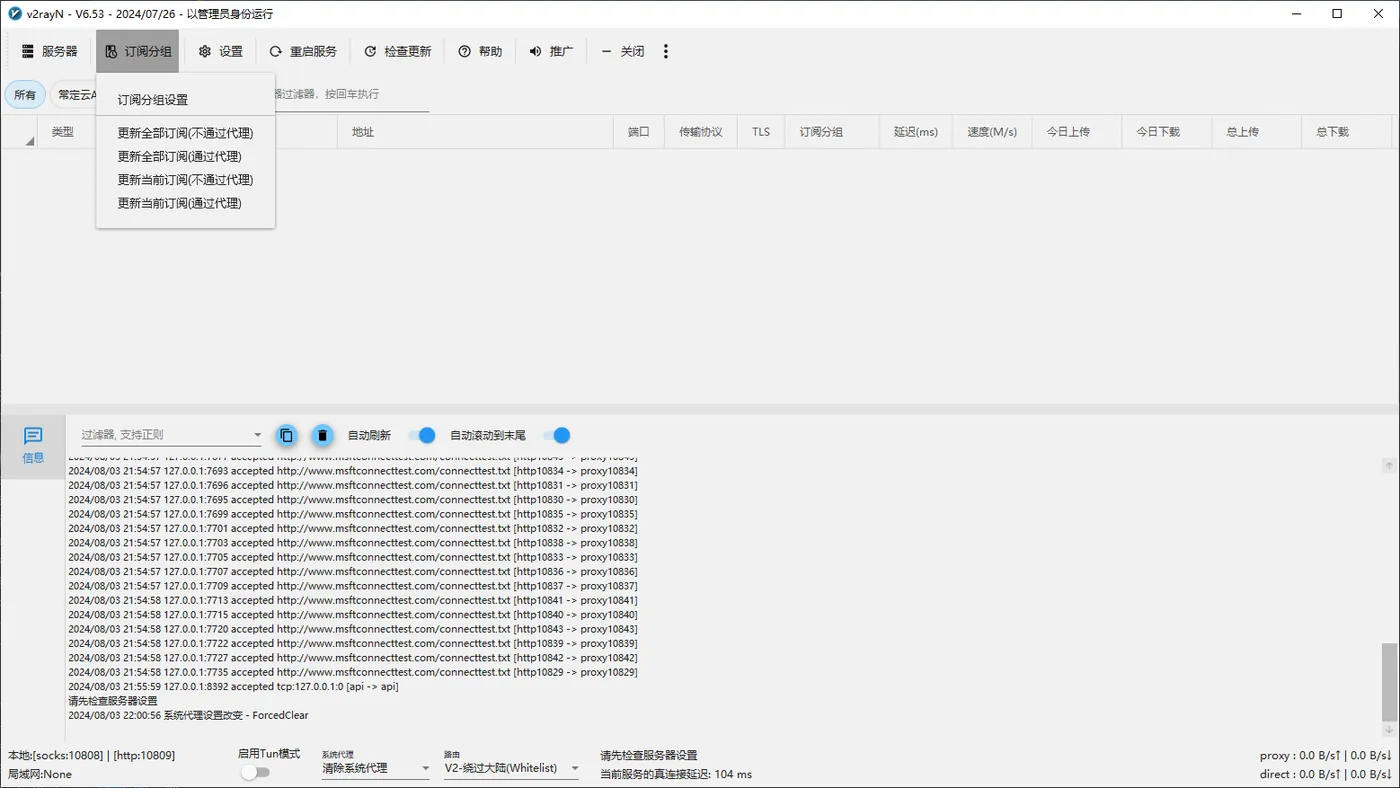Open the 服务器 servers menu
The height and width of the screenshot is (788, 1400).
(49, 51)
